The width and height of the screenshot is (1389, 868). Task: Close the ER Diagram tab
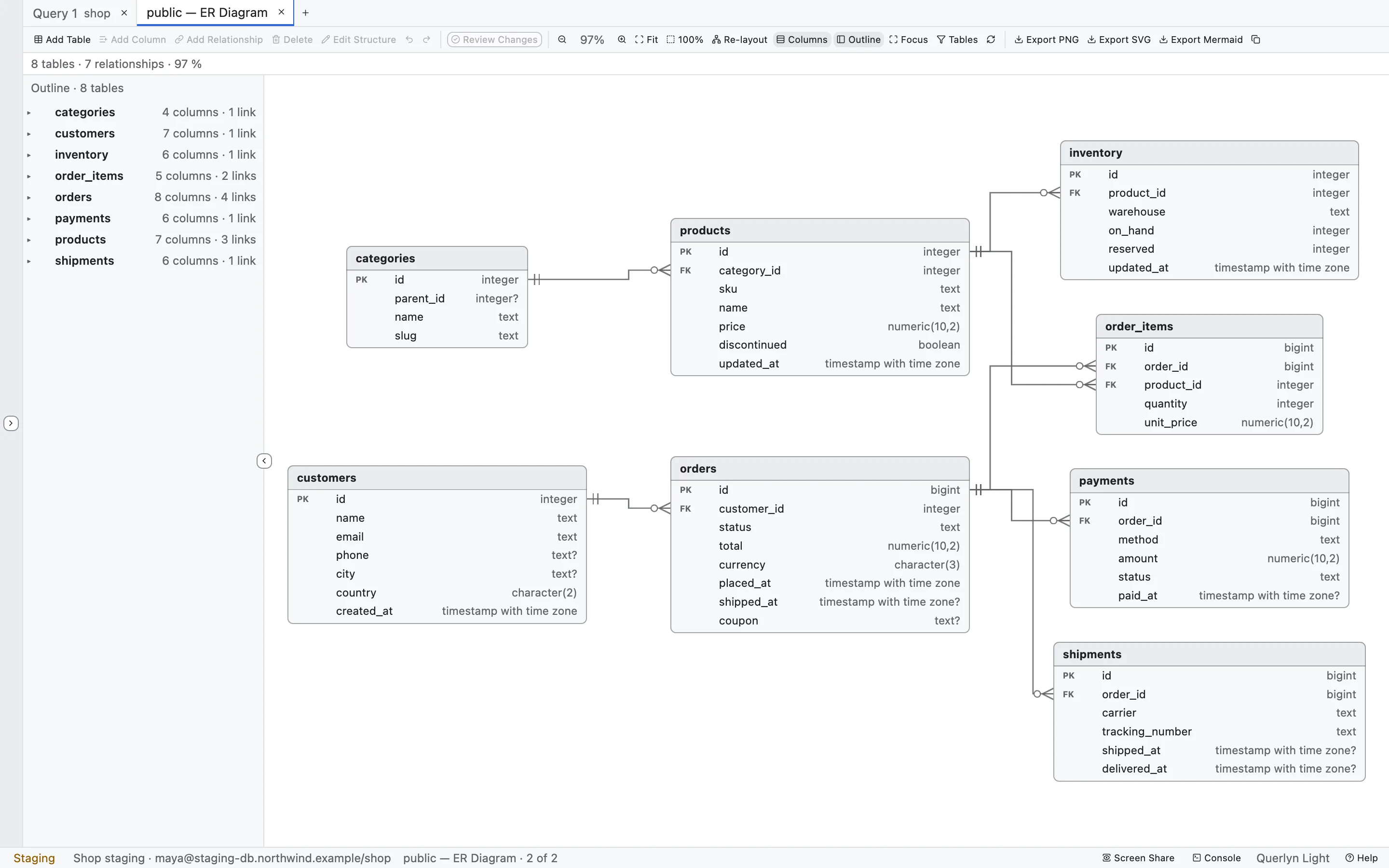(x=281, y=12)
